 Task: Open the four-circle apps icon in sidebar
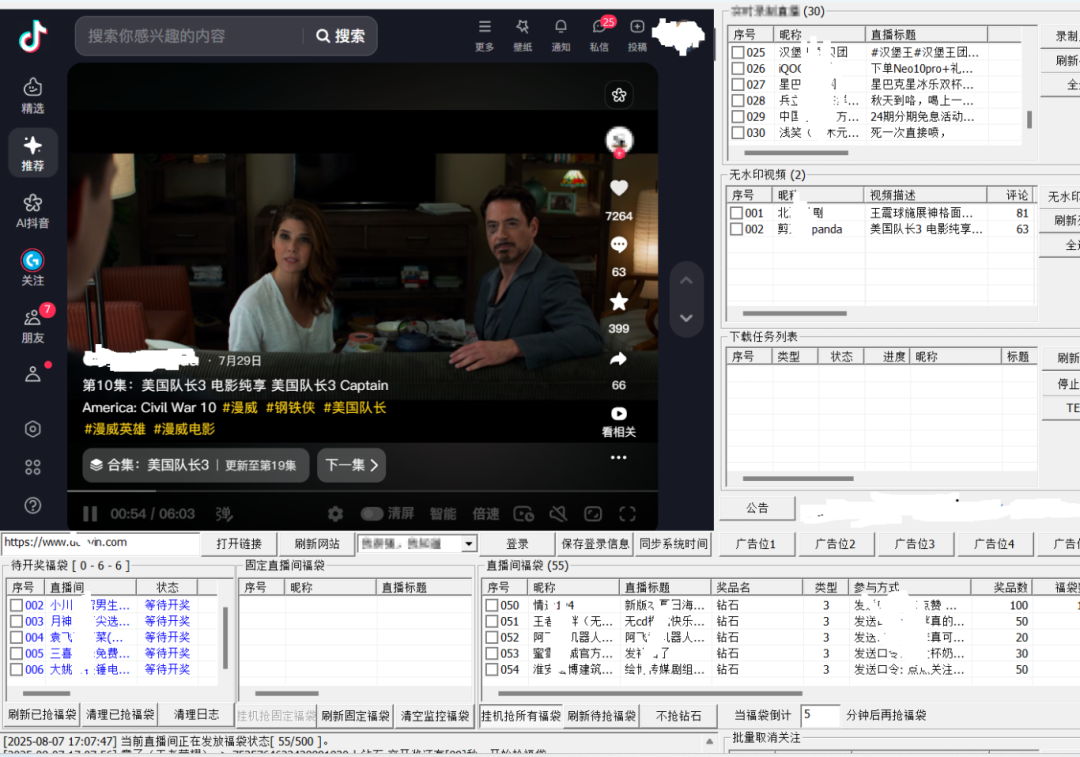[32, 467]
